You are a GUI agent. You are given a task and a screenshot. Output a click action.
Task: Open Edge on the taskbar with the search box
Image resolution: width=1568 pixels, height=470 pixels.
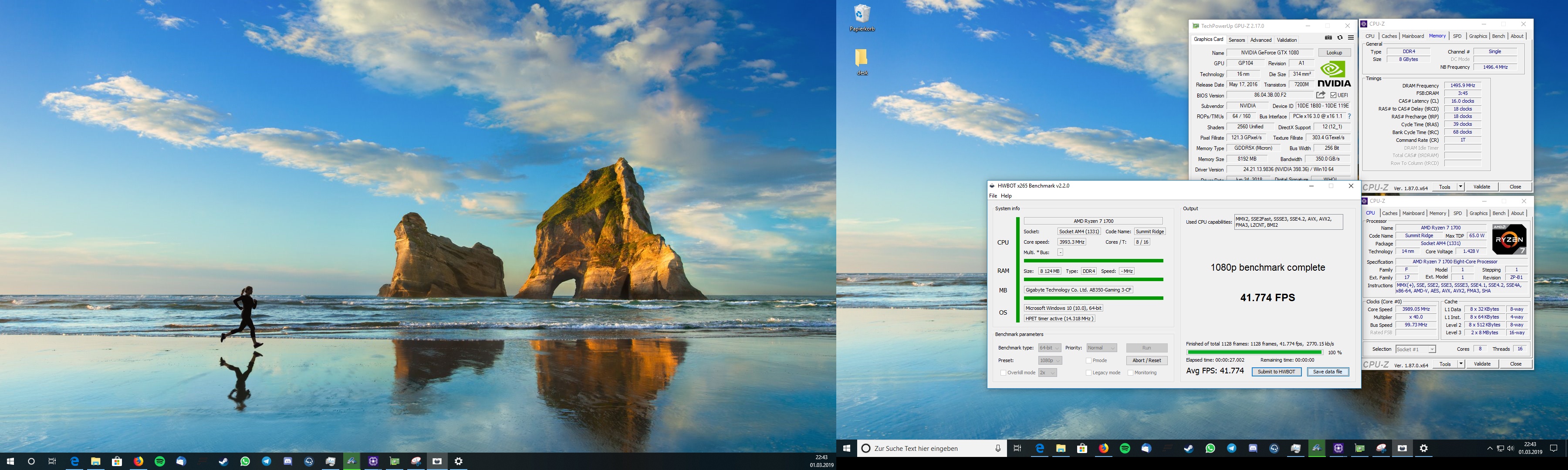point(1040,448)
